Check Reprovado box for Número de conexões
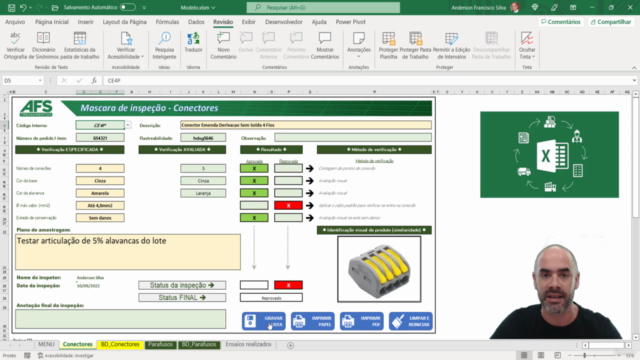 point(289,168)
